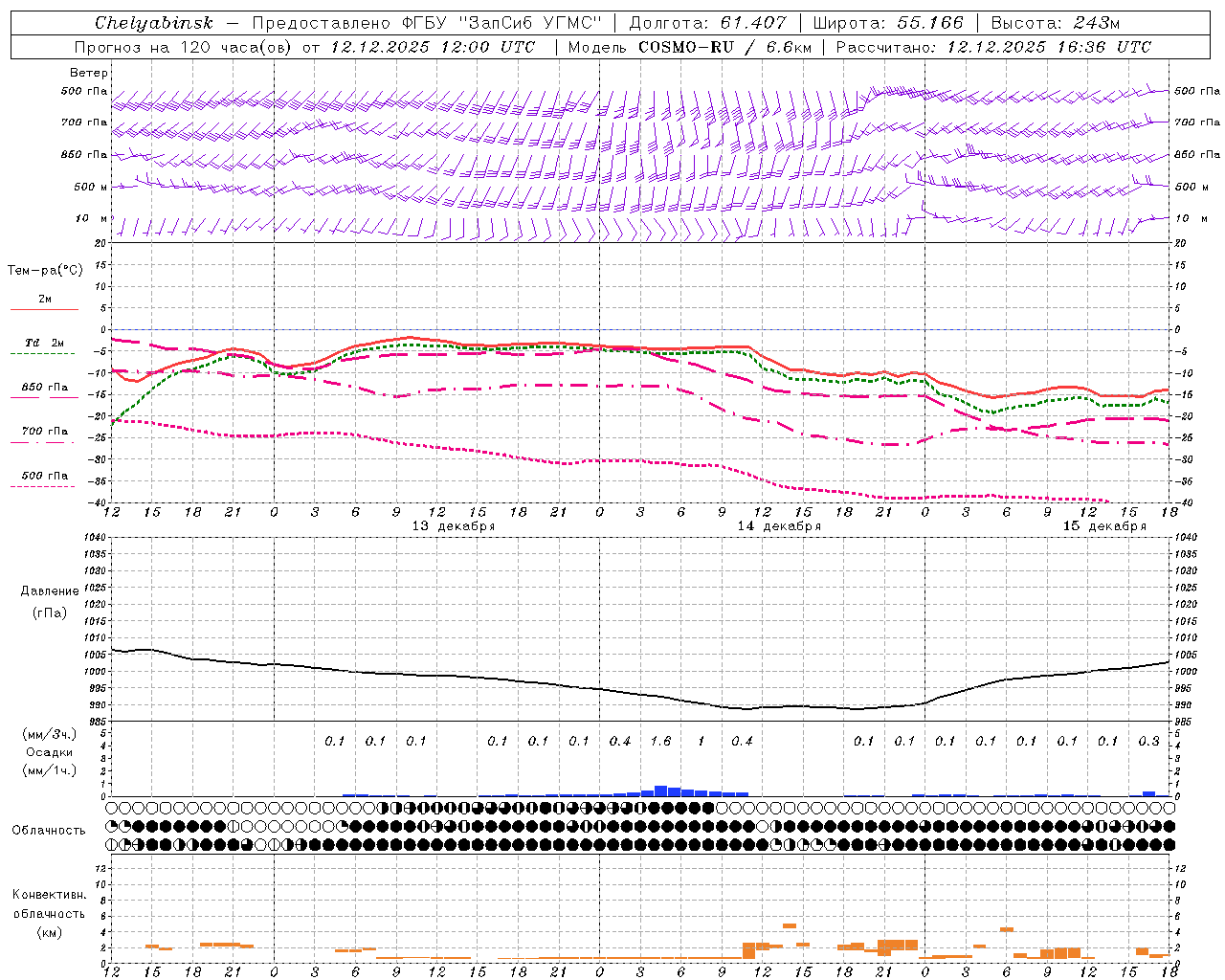Select the Конвективн. облачность panel label
1225x980 pixels.
[x=49, y=904]
